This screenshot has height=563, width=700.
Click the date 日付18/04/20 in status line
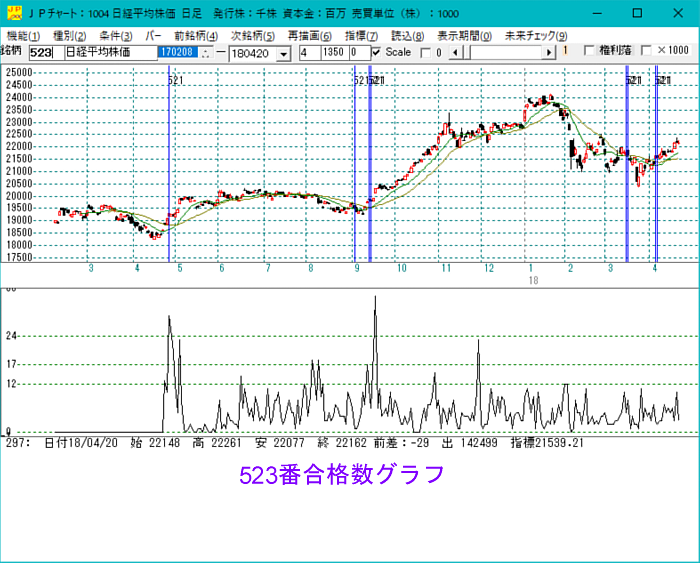[x=81, y=443]
